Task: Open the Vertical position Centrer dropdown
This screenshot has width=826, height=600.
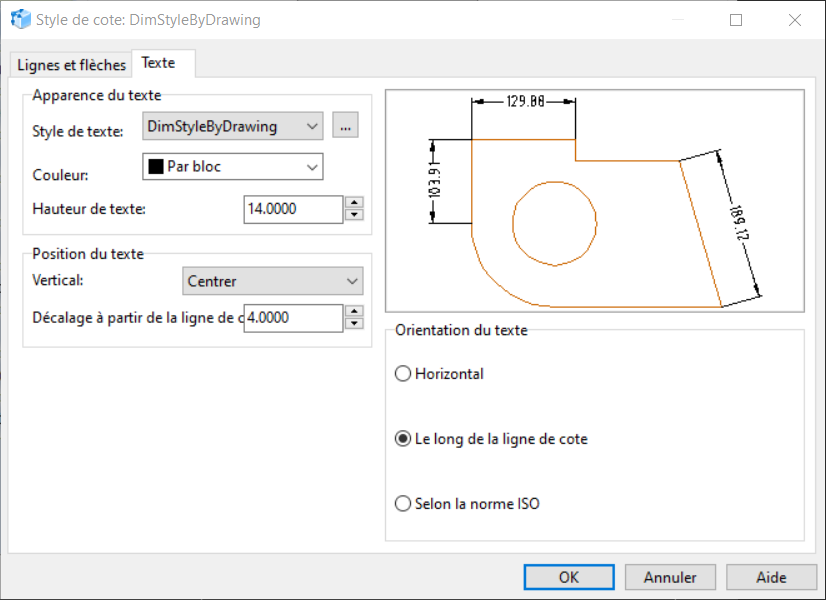Action: click(x=272, y=281)
